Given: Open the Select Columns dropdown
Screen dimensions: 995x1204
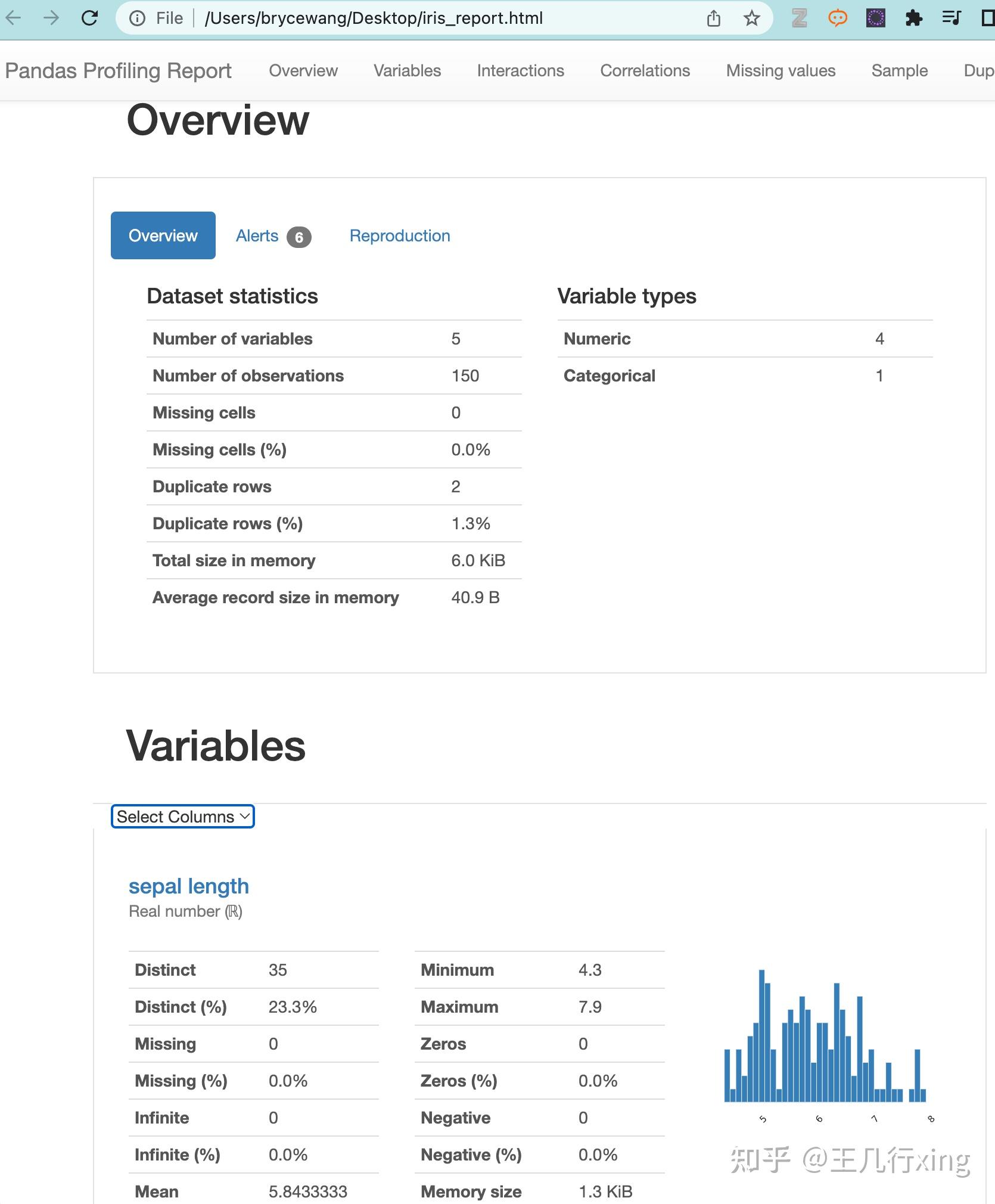Looking at the screenshot, I should (183, 816).
